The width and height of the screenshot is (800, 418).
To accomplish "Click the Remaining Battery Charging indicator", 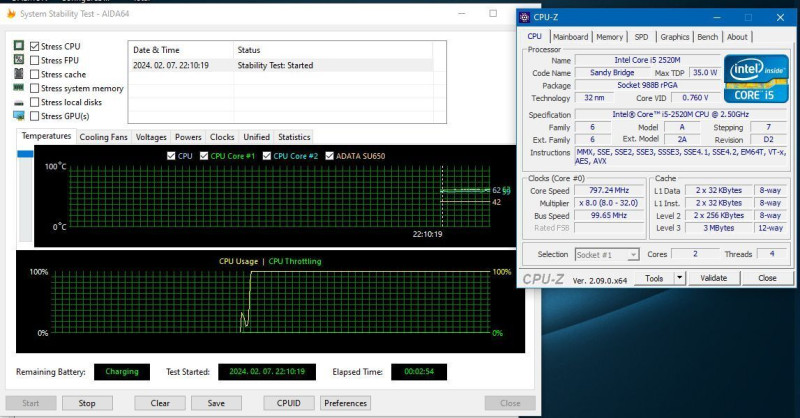I will point(122,372).
